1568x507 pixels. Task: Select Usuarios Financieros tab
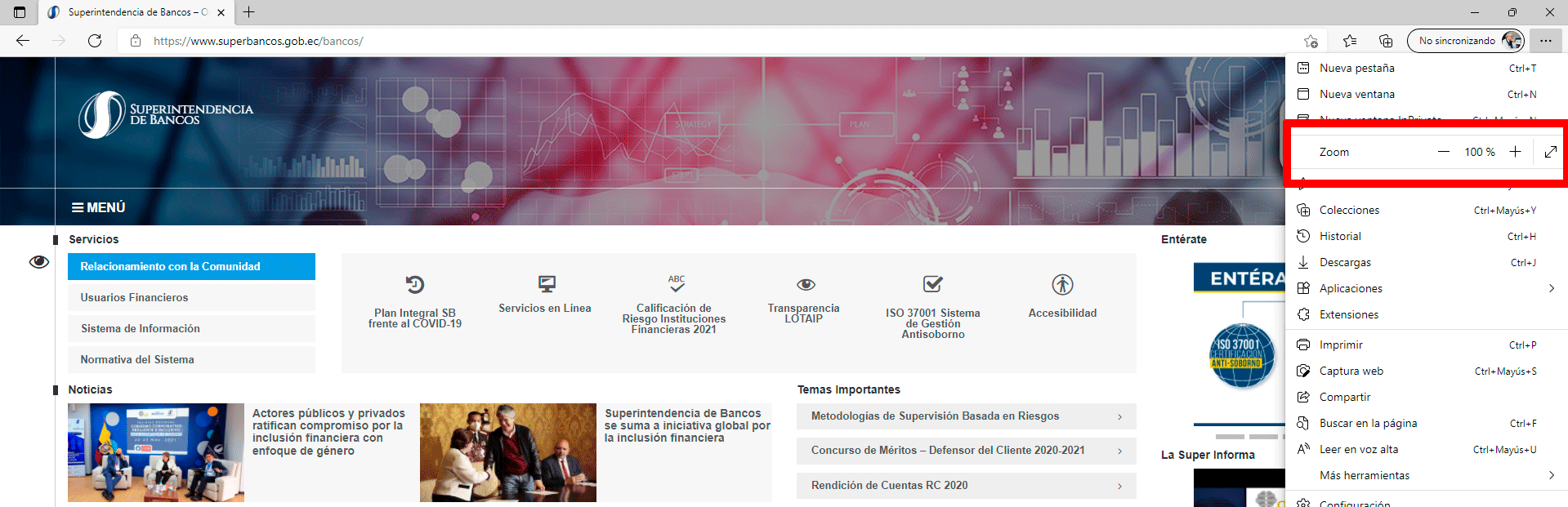tap(191, 298)
